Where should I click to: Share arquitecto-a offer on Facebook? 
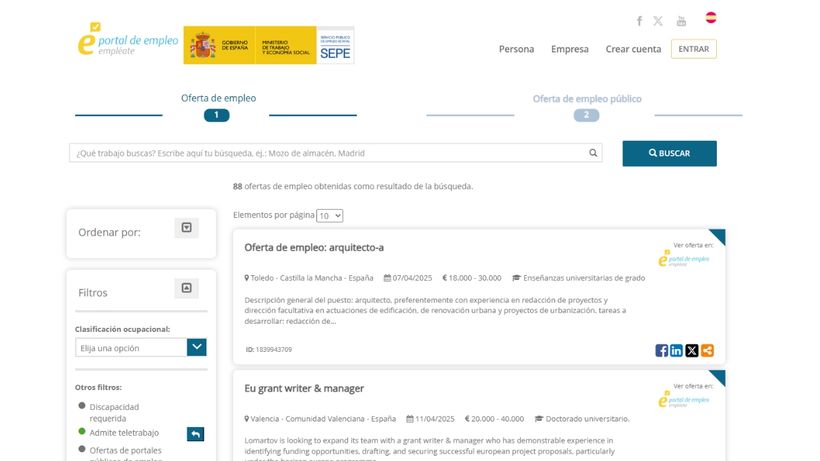[x=661, y=350]
